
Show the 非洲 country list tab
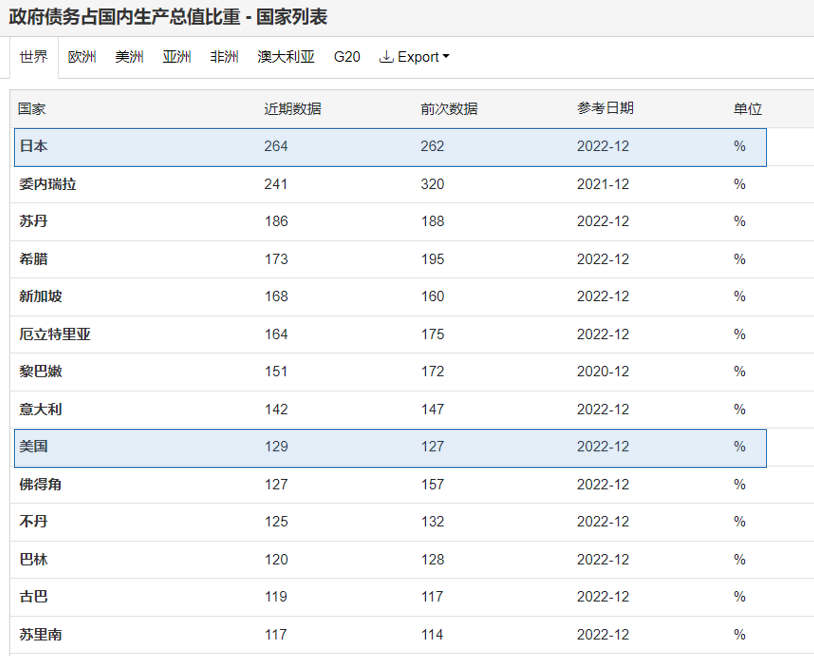224,57
